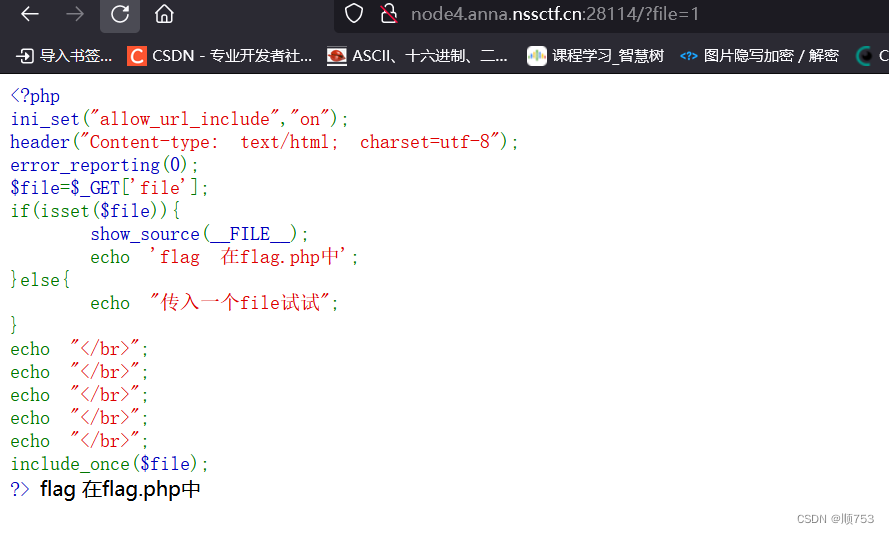Focus the URL bar with node4.anna.nssctf.cn
The width and height of the screenshot is (889, 534).
[611, 14]
